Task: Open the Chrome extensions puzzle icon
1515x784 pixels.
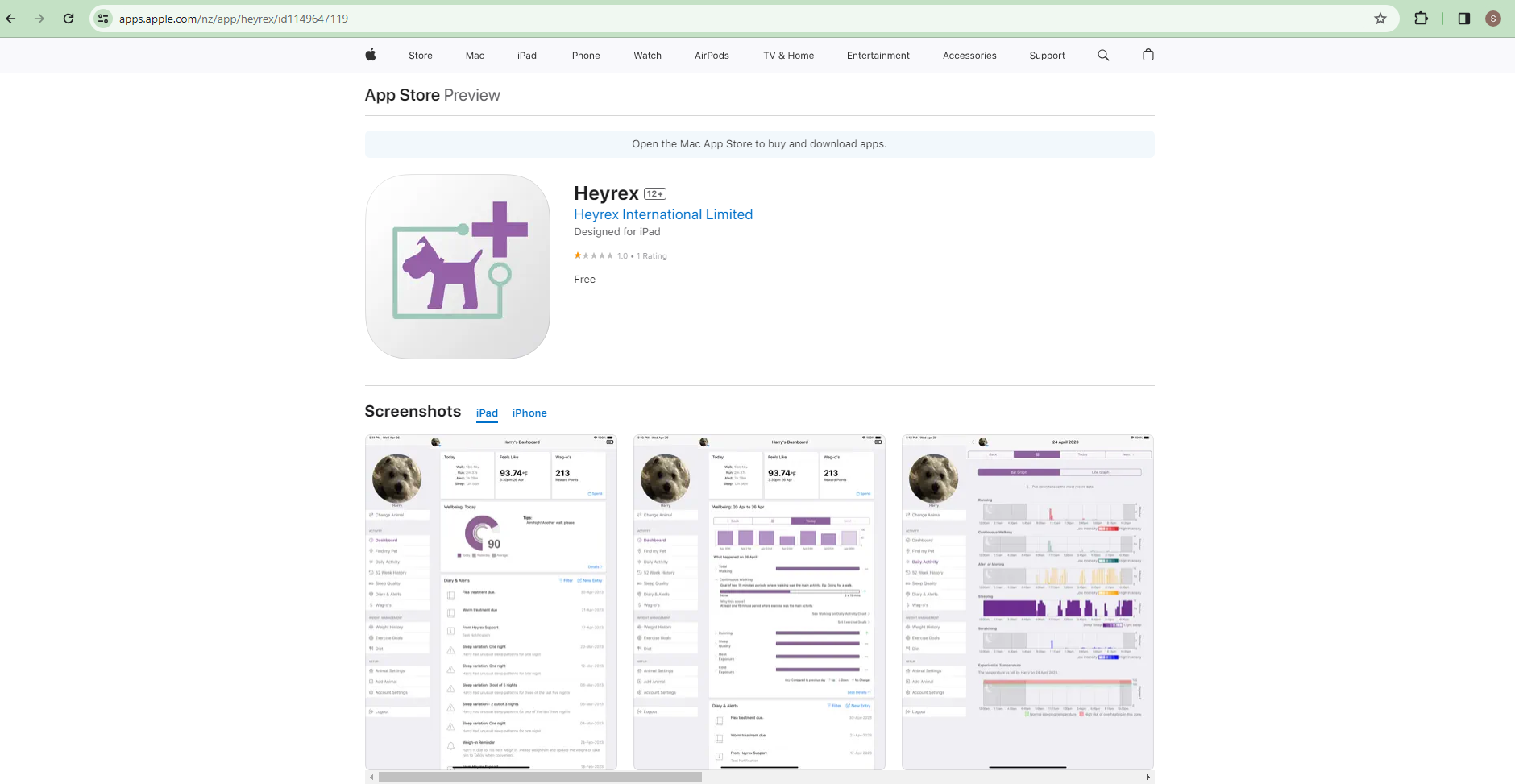Action: (x=1422, y=18)
